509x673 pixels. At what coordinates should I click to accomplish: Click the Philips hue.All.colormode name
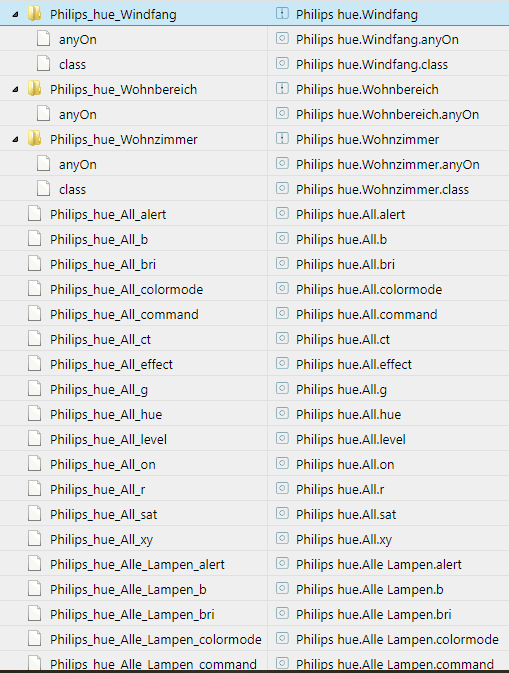point(369,290)
